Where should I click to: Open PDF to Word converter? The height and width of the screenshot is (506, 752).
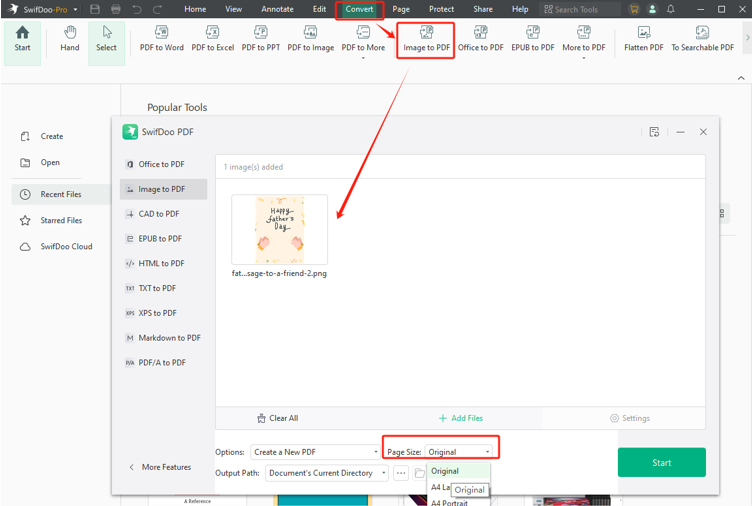click(x=162, y=39)
